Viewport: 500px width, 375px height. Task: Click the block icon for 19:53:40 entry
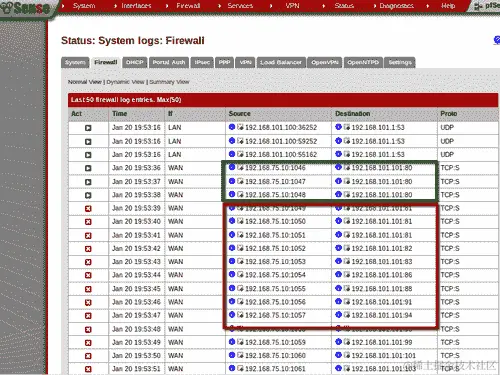pos(88,222)
